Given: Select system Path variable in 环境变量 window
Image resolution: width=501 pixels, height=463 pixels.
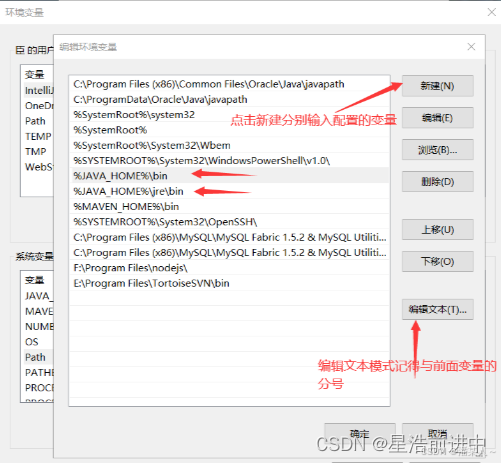Looking at the screenshot, I should click(38, 357).
